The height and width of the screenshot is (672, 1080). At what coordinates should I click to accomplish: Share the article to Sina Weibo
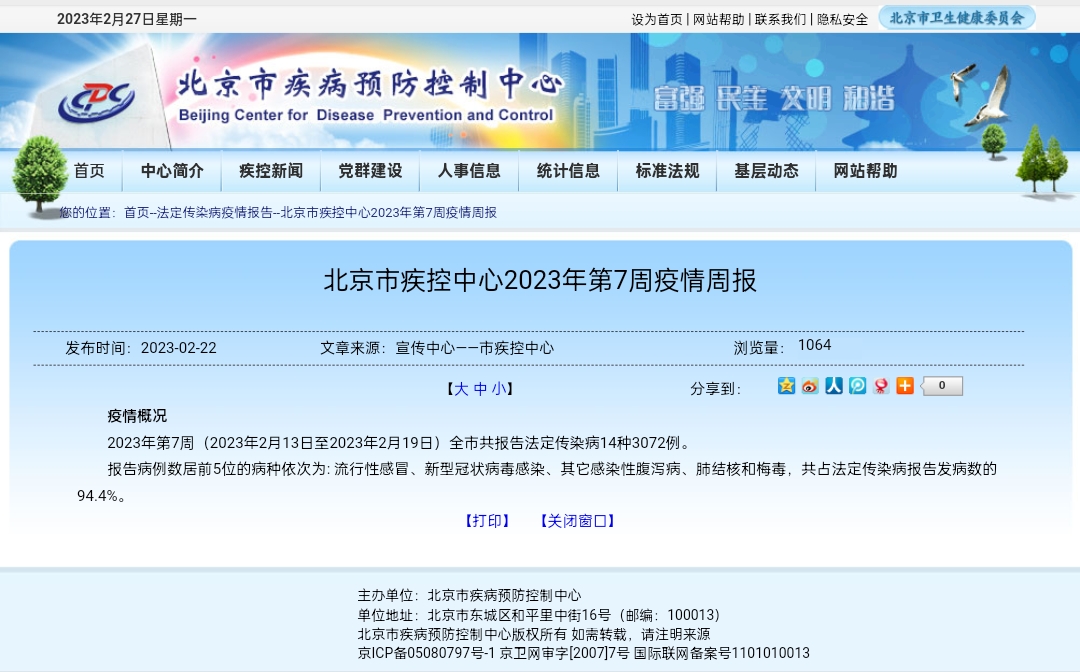[x=810, y=386]
